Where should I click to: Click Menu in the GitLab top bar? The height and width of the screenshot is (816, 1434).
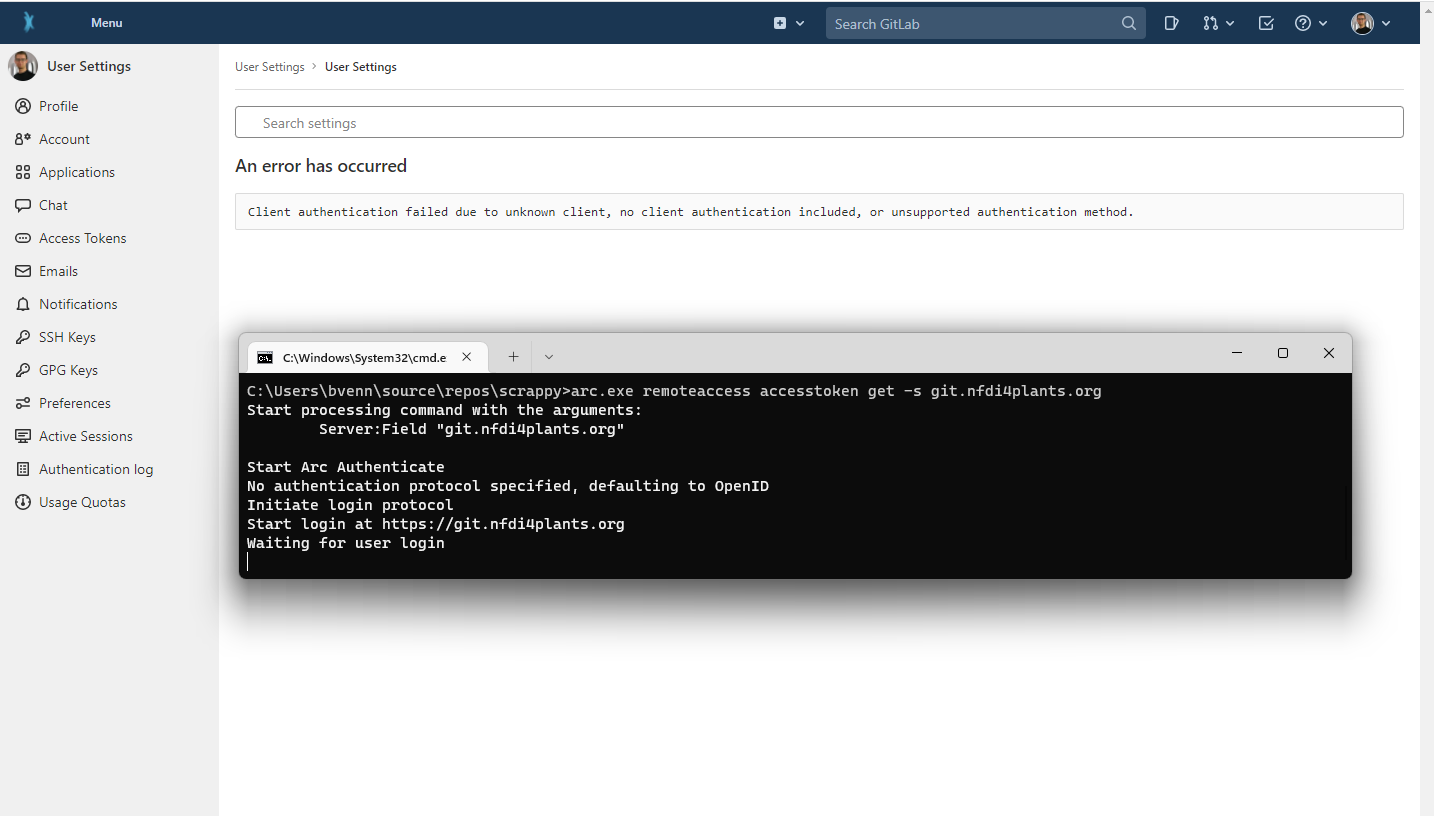click(x=105, y=22)
